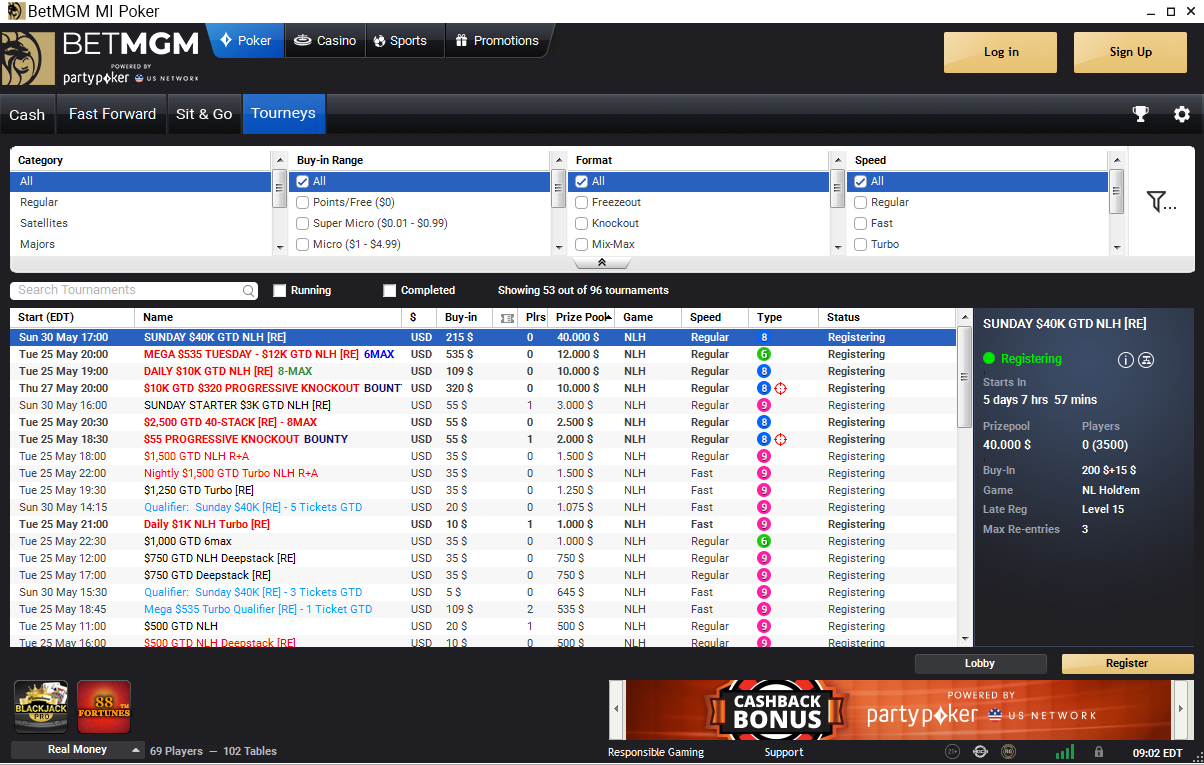Click the BetMGM lion logo
This screenshot has width=1204, height=765.
point(28,58)
